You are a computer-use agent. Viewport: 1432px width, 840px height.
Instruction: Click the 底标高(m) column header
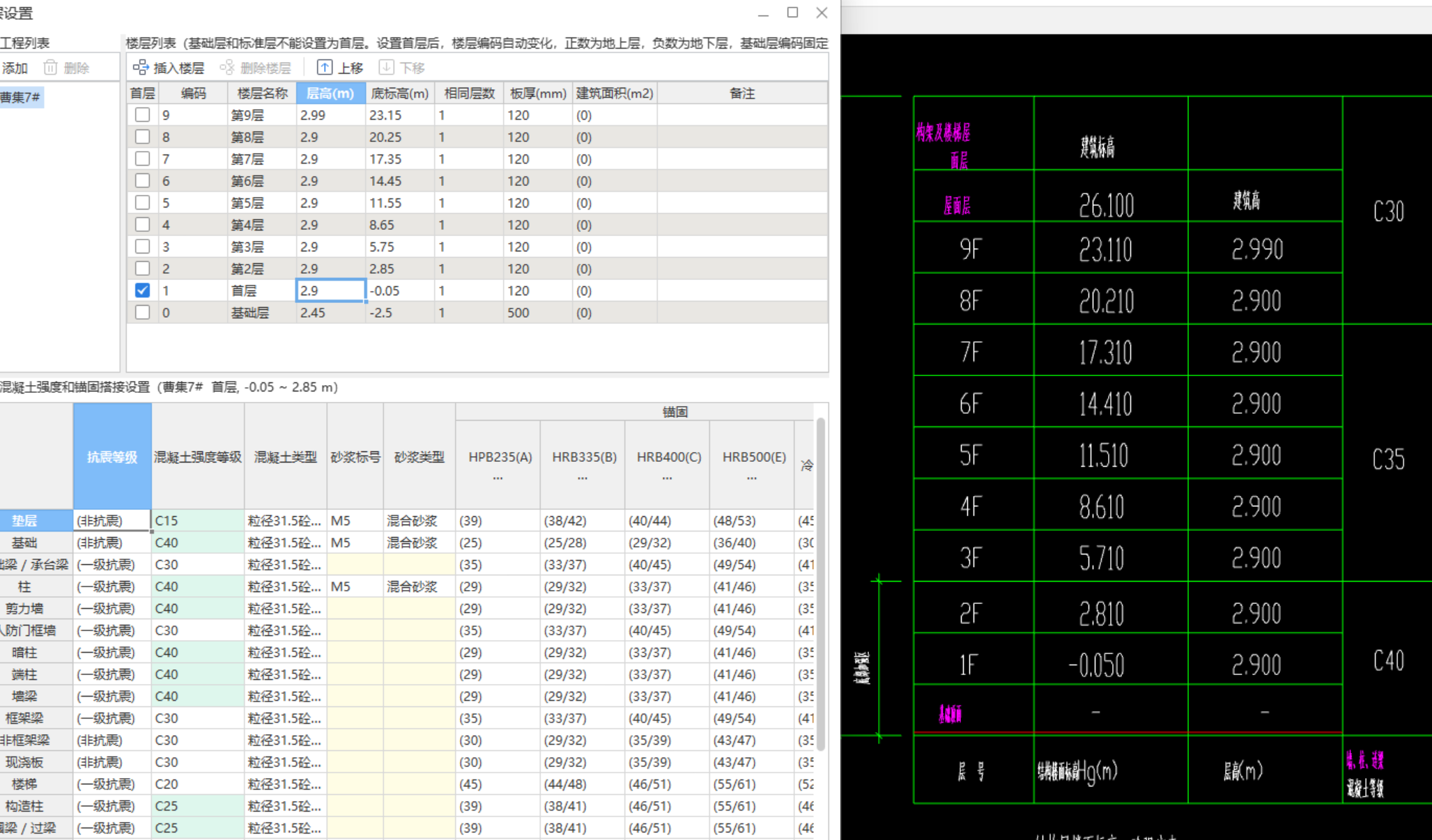(400, 93)
